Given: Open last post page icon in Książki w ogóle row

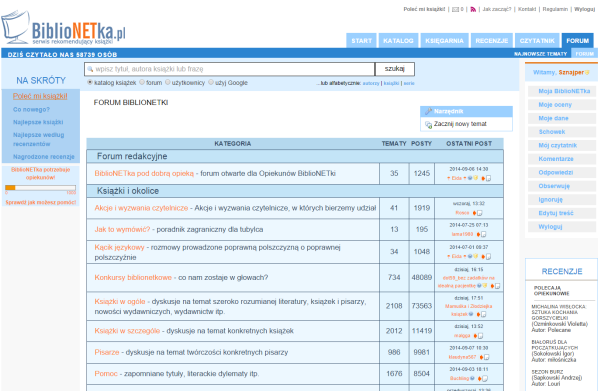Looking at the screenshot, I should (x=483, y=314).
